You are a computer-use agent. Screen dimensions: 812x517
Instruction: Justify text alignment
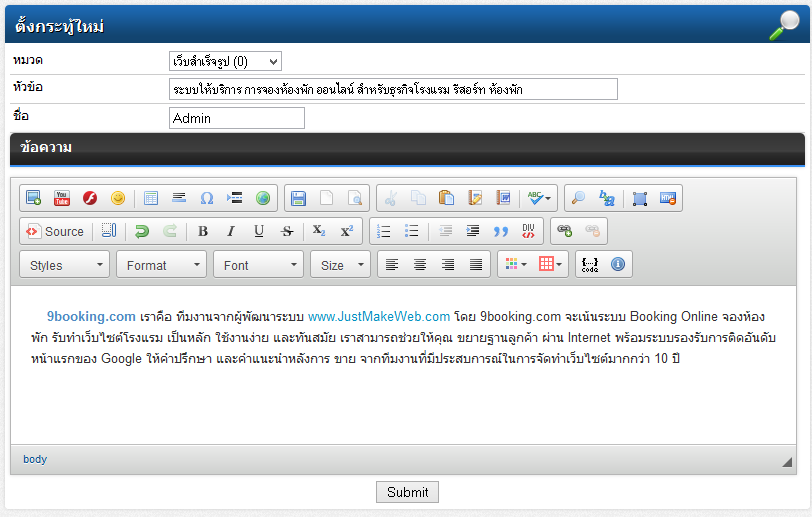tap(476, 265)
